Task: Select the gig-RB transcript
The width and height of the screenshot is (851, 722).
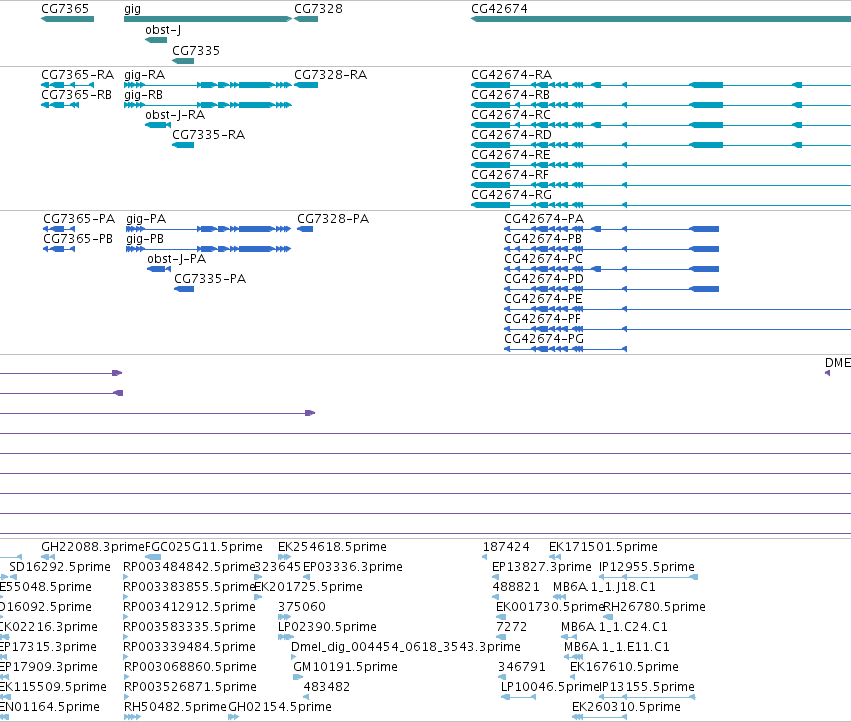Action: 208,105
